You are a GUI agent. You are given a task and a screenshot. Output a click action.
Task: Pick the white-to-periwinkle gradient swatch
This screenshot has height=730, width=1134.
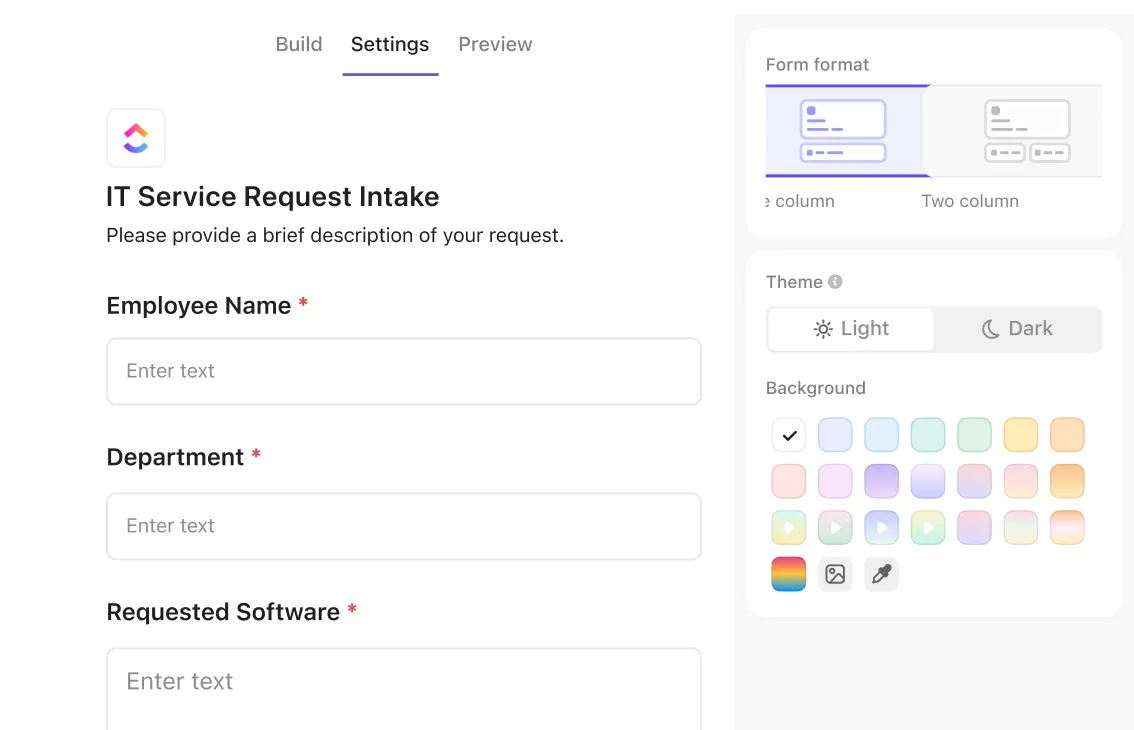coord(928,482)
